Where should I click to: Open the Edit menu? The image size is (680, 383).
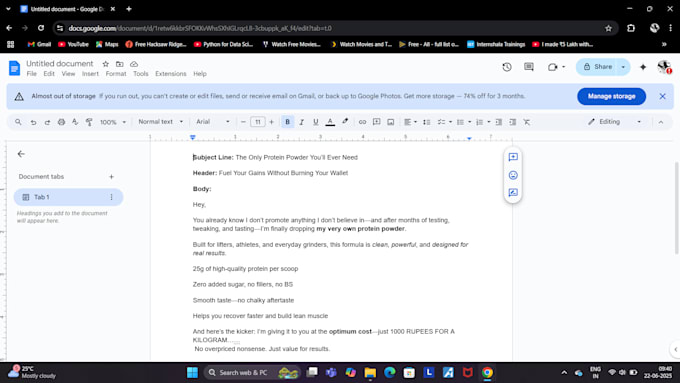(49, 74)
